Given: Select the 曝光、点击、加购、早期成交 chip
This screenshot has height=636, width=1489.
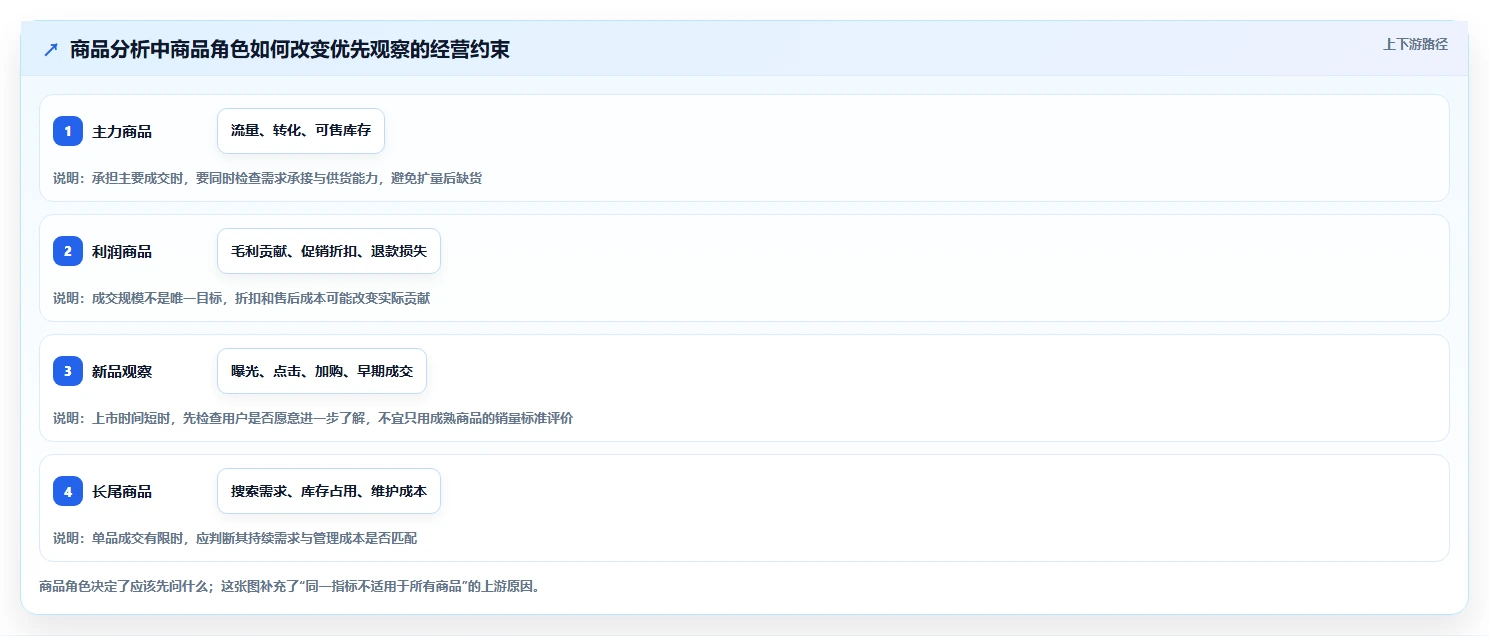Looking at the screenshot, I should [x=322, y=371].
